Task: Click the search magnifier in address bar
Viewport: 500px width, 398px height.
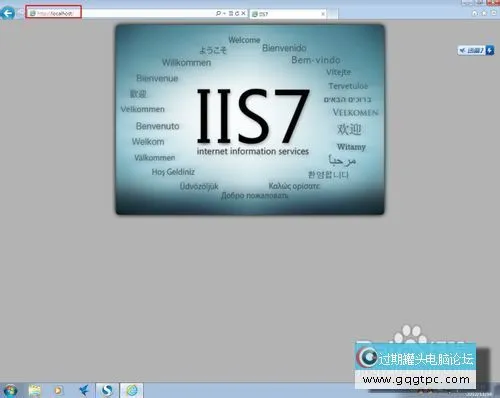Action: point(218,13)
